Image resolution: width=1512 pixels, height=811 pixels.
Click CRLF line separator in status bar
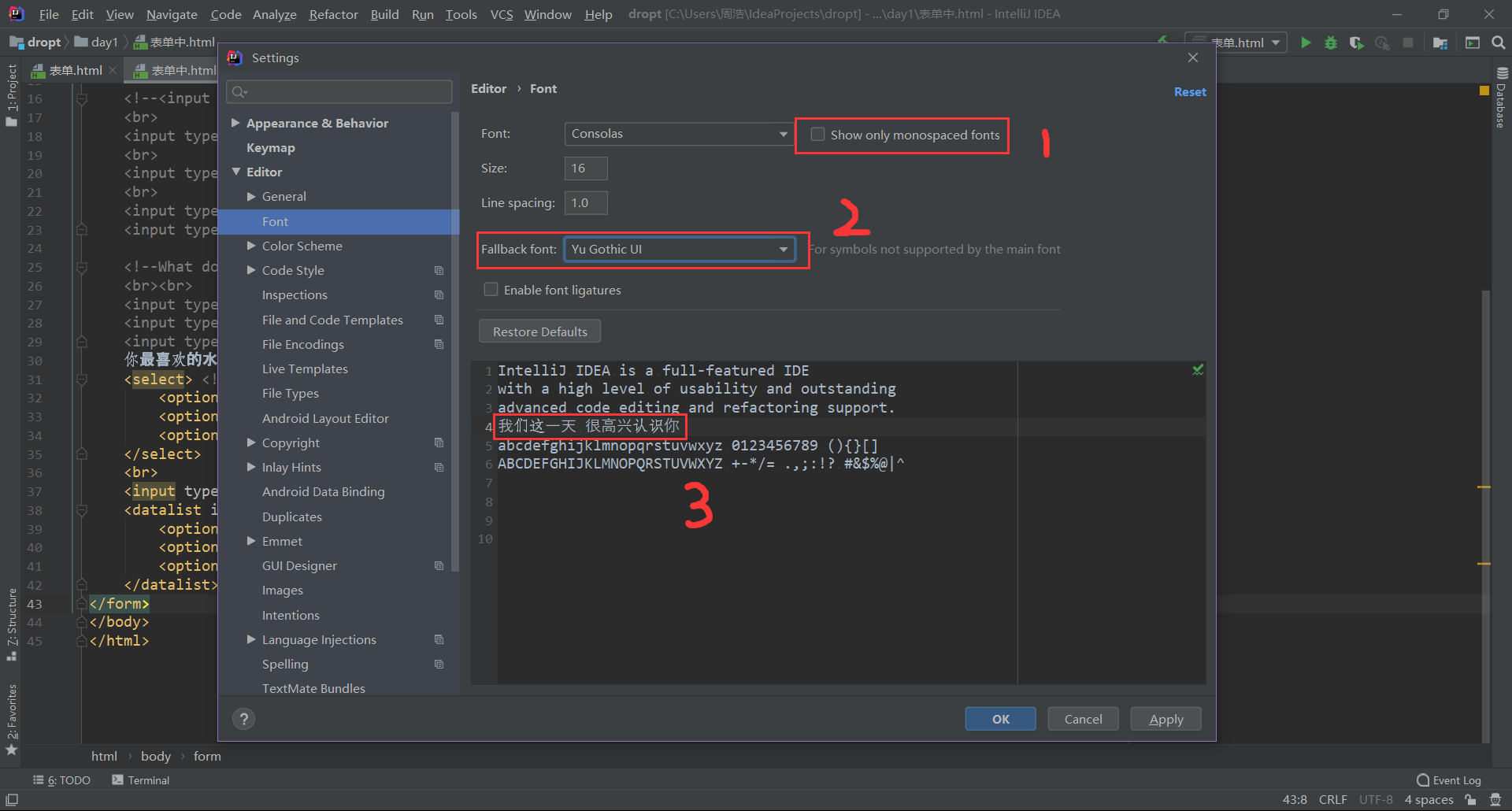point(1332,800)
